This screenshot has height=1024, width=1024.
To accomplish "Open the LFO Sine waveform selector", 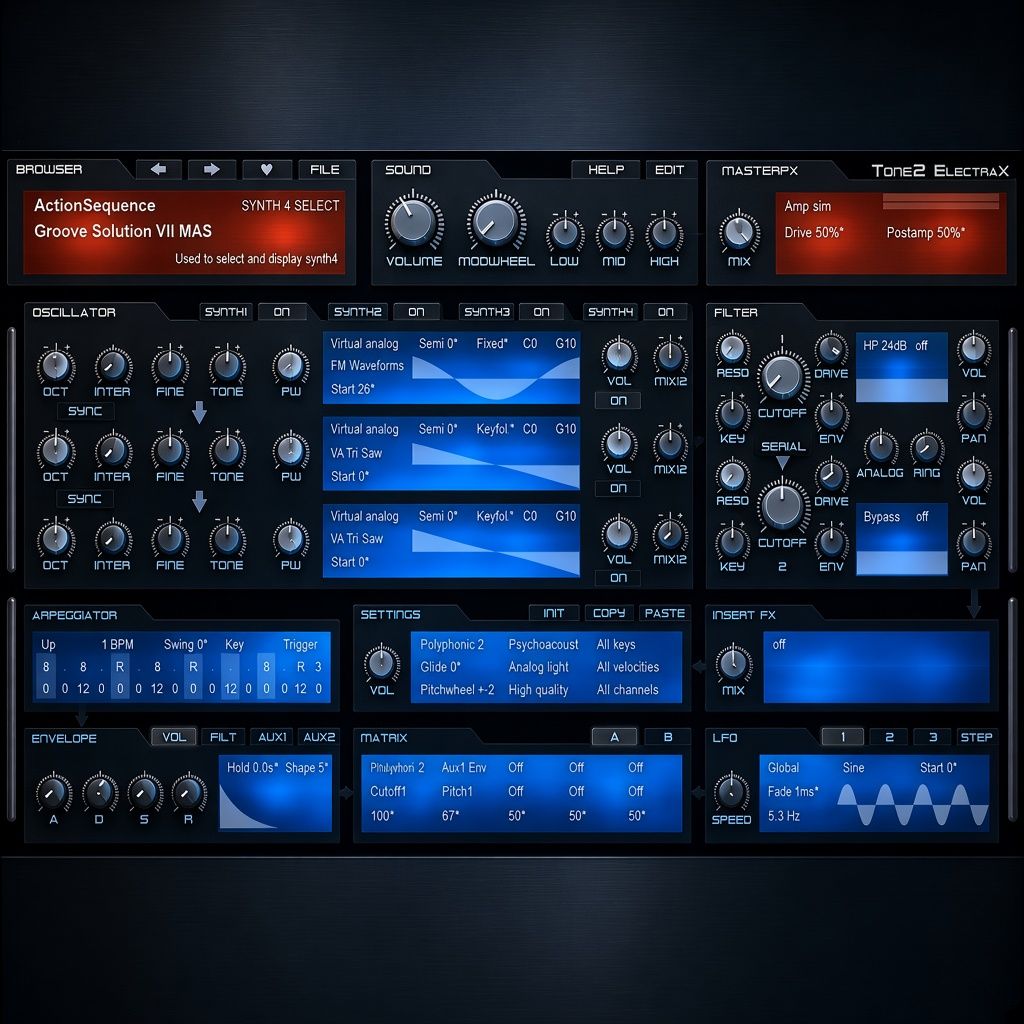I will [x=853, y=767].
